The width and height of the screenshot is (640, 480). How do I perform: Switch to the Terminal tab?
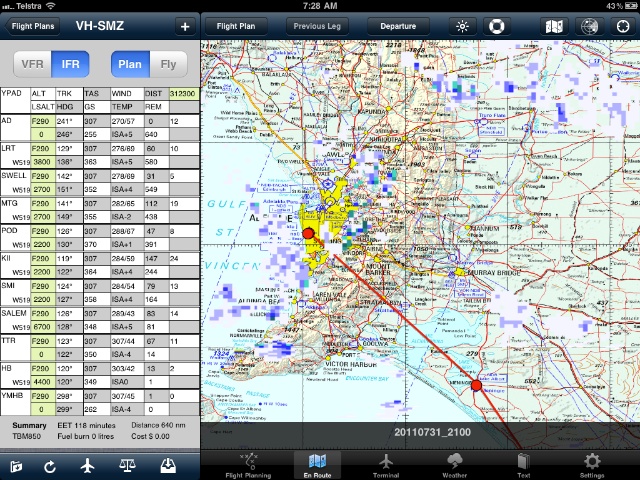click(386, 466)
